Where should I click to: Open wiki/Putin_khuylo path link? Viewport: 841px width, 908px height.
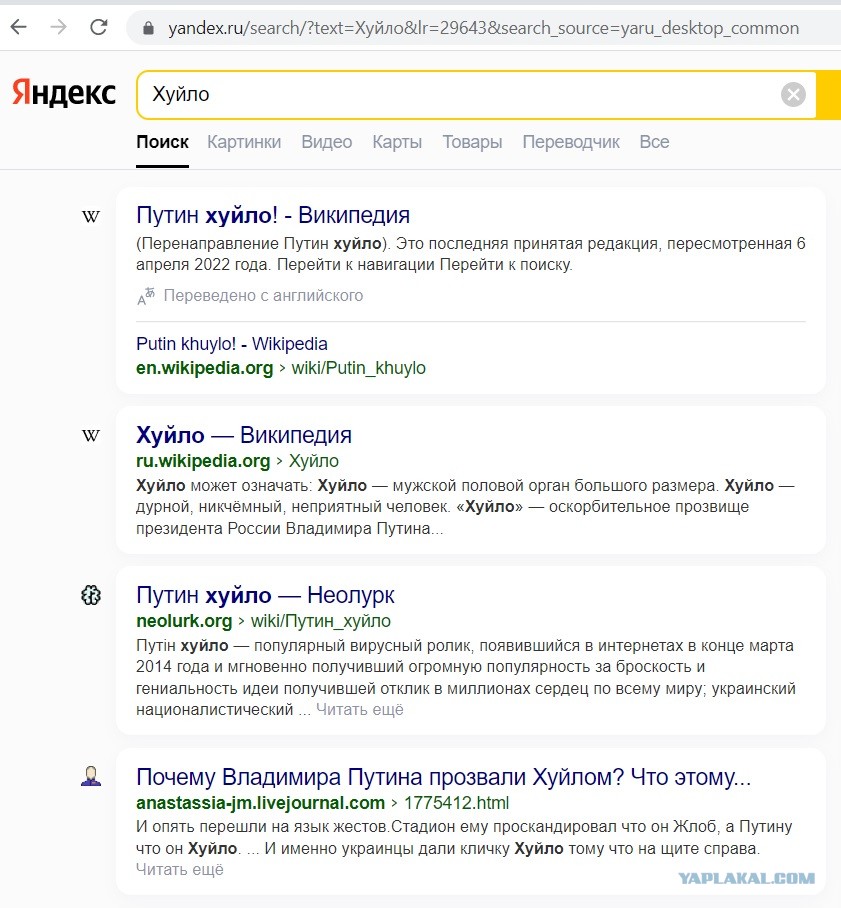[x=359, y=368]
